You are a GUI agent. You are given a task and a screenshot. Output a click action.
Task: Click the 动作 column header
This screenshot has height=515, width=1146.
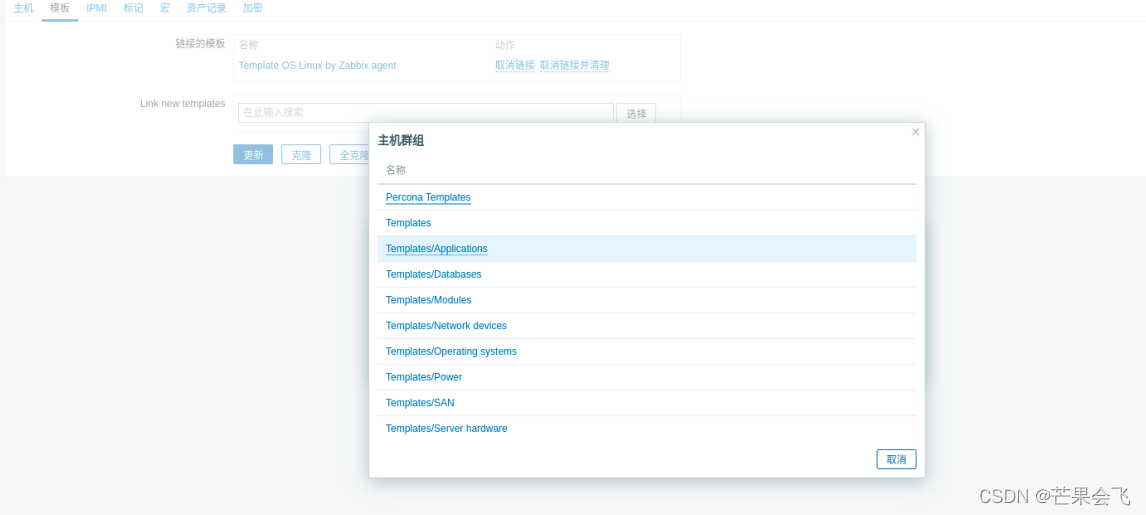[505, 45]
